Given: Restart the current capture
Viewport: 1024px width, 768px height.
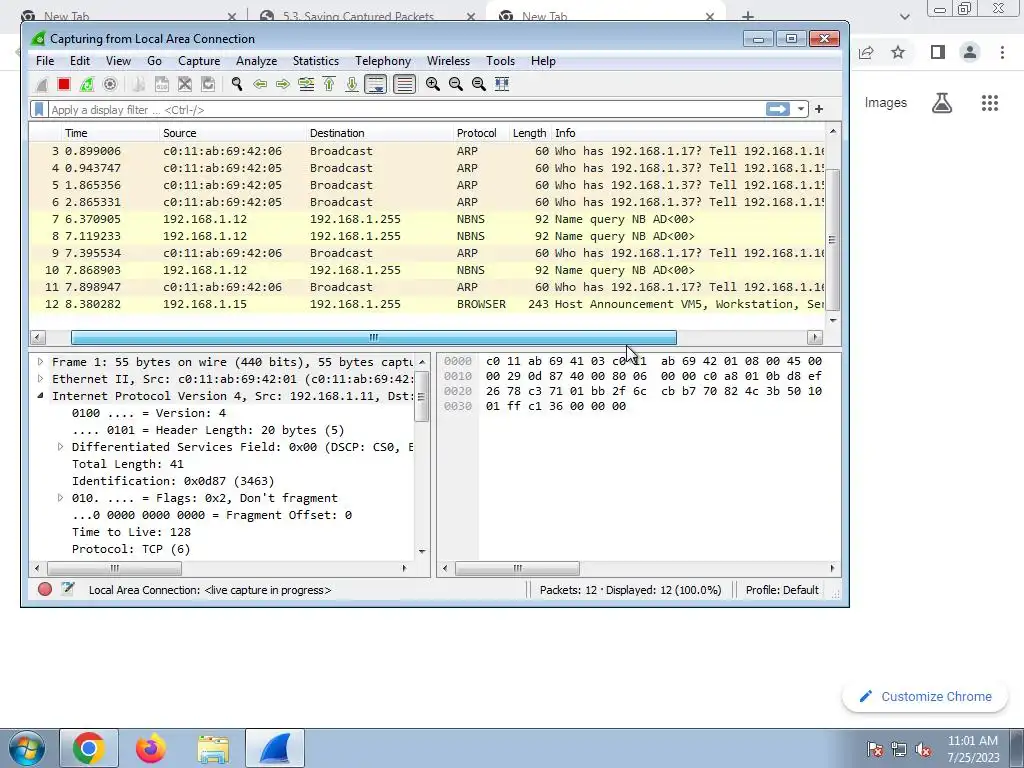Looking at the screenshot, I should click(87, 84).
